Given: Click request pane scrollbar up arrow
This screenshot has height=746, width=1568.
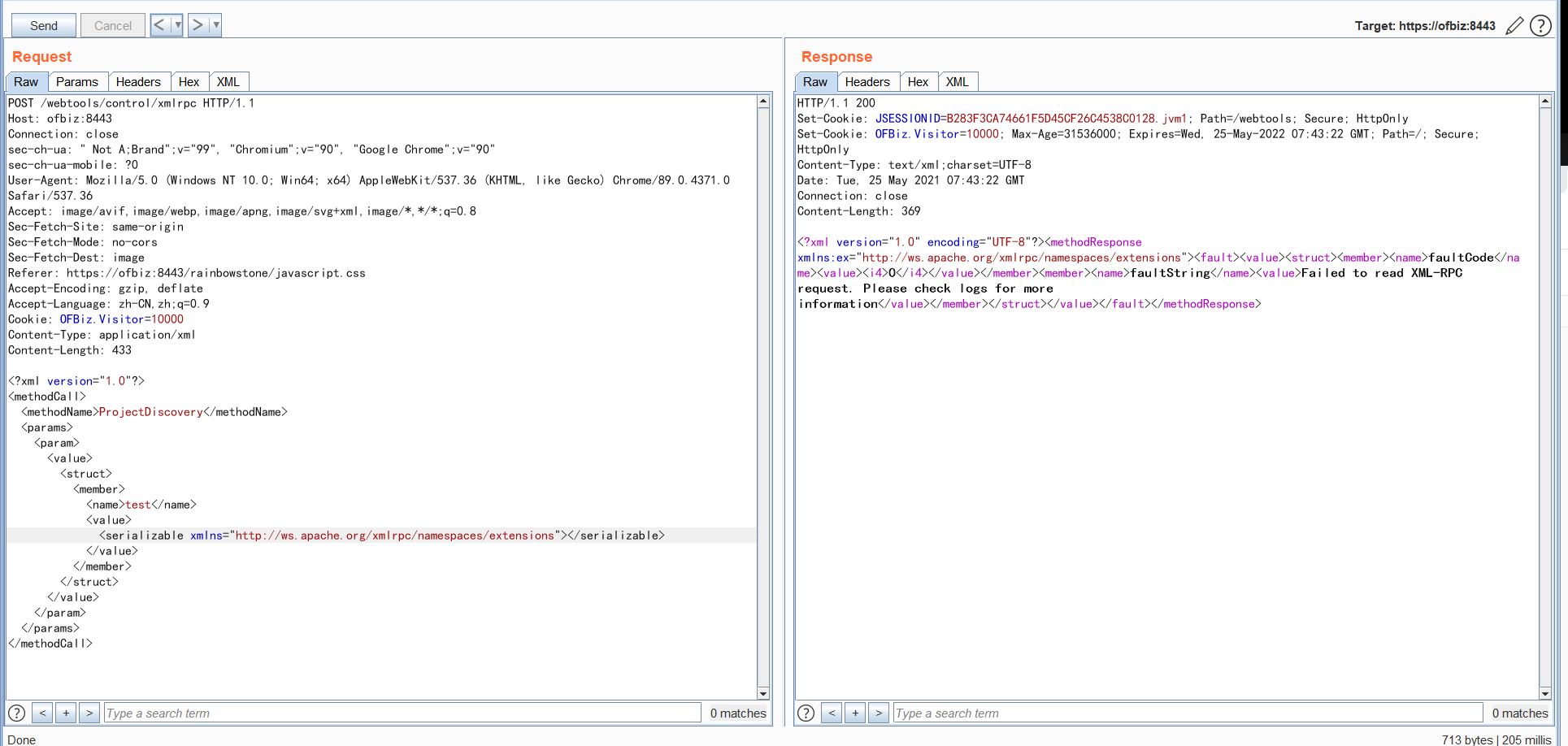Looking at the screenshot, I should [x=763, y=102].
